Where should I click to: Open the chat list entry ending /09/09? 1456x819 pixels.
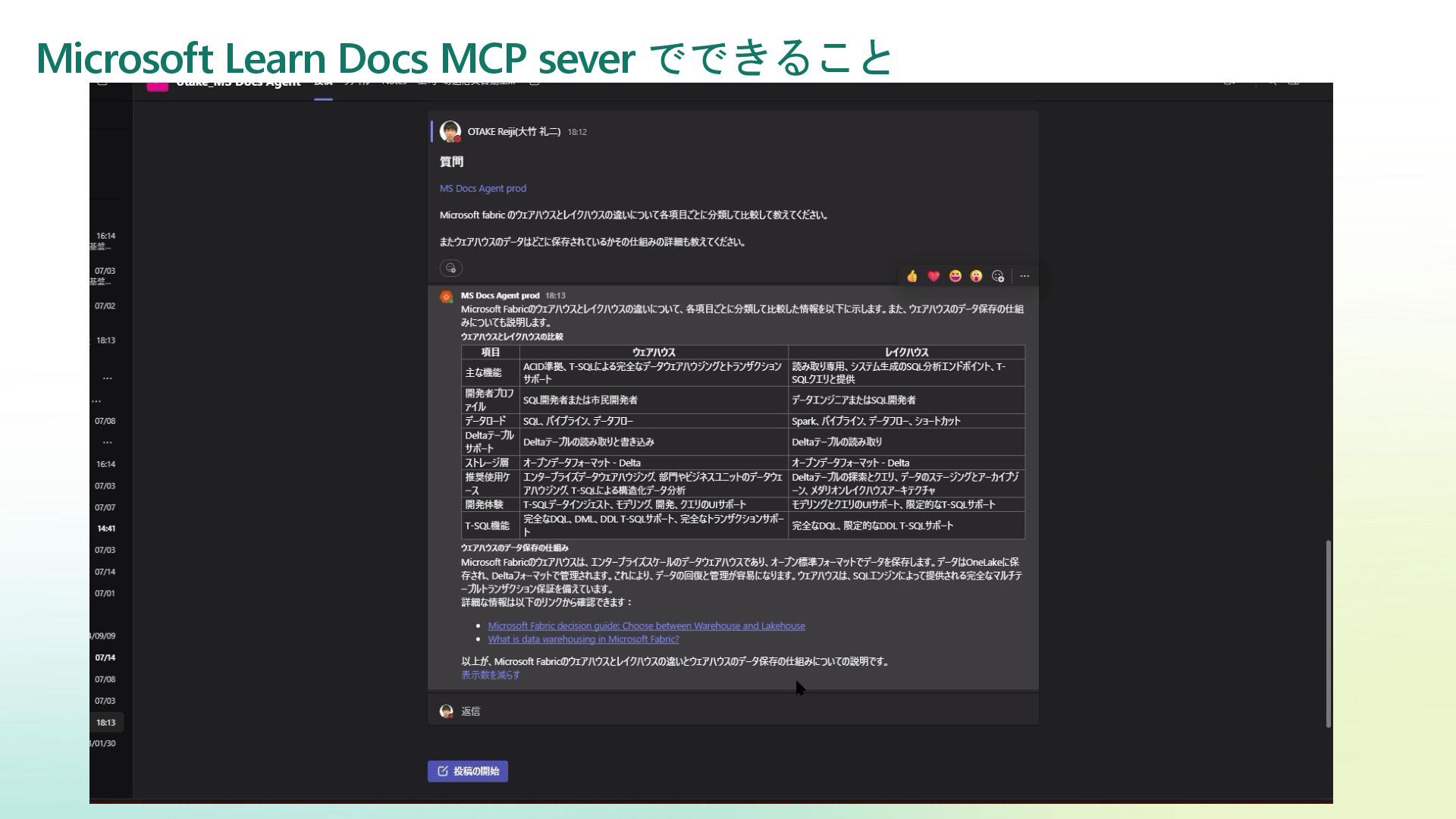pyautogui.click(x=103, y=636)
